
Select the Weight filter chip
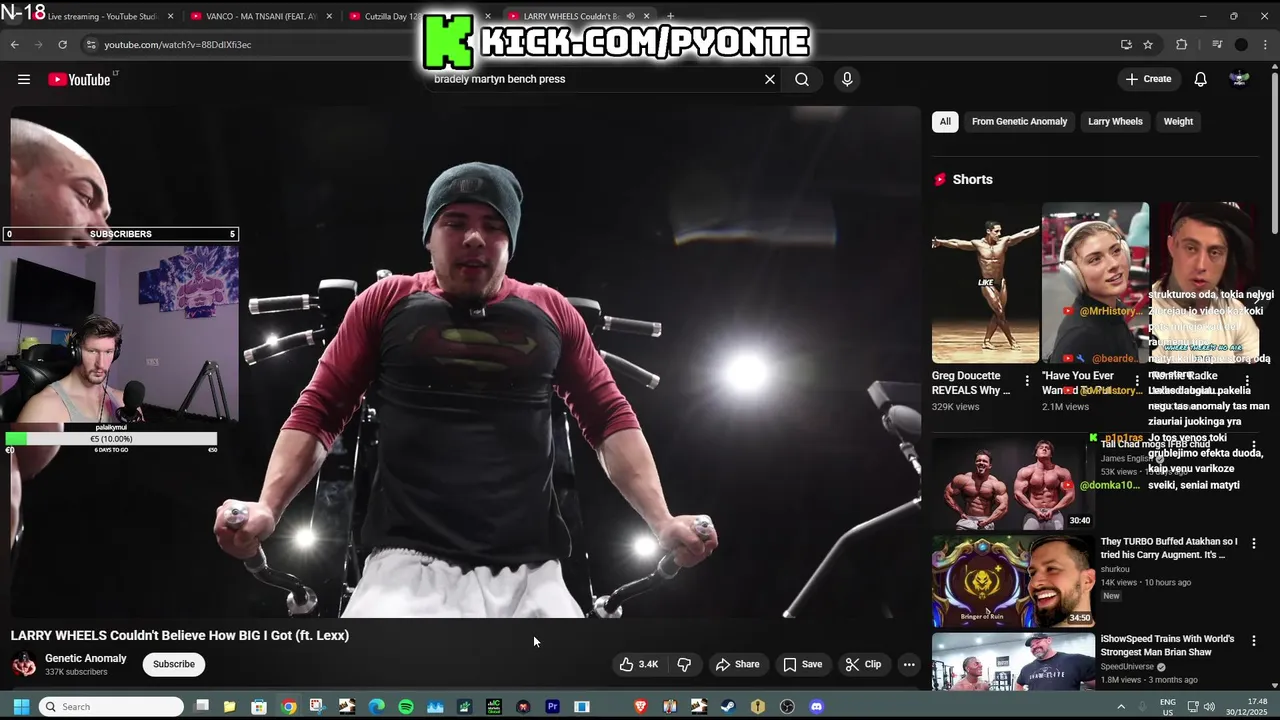pyautogui.click(x=1178, y=121)
